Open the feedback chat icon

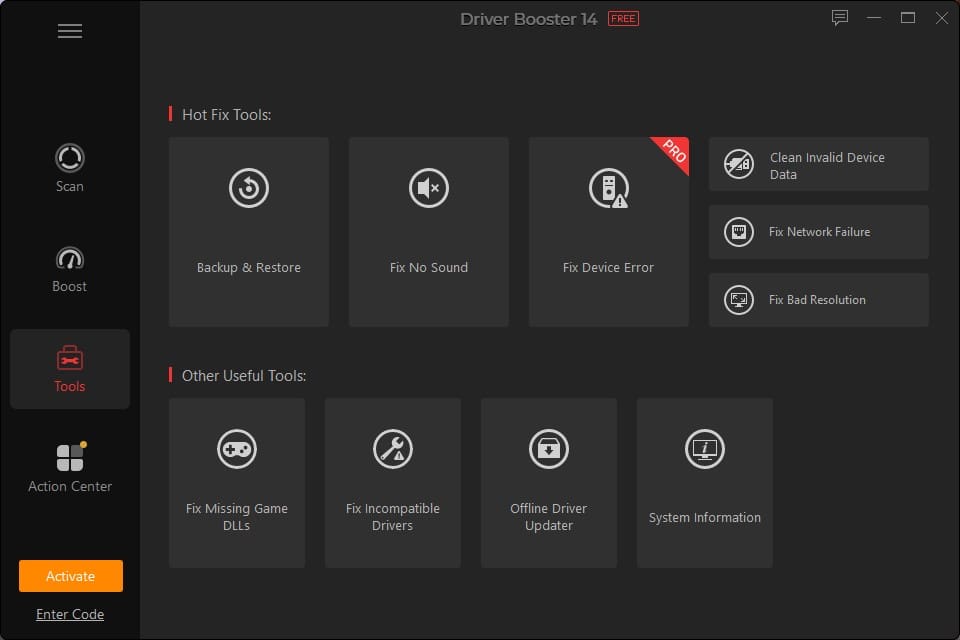point(840,18)
